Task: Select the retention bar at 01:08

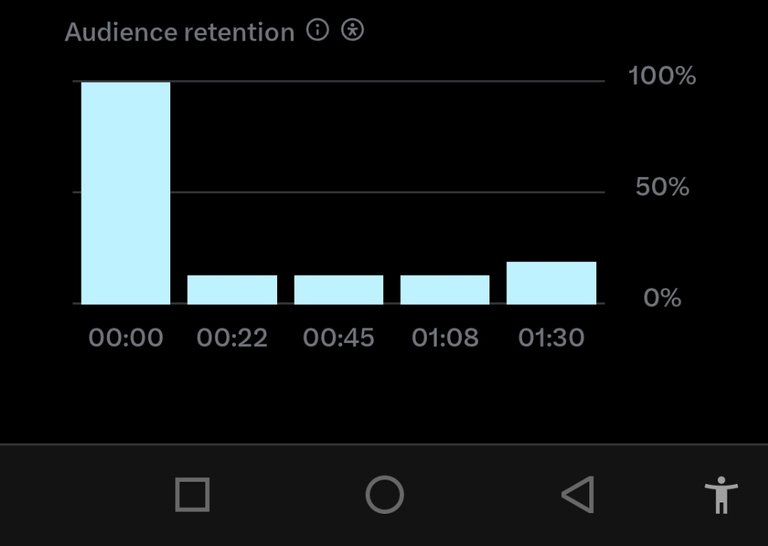Action: tap(445, 289)
